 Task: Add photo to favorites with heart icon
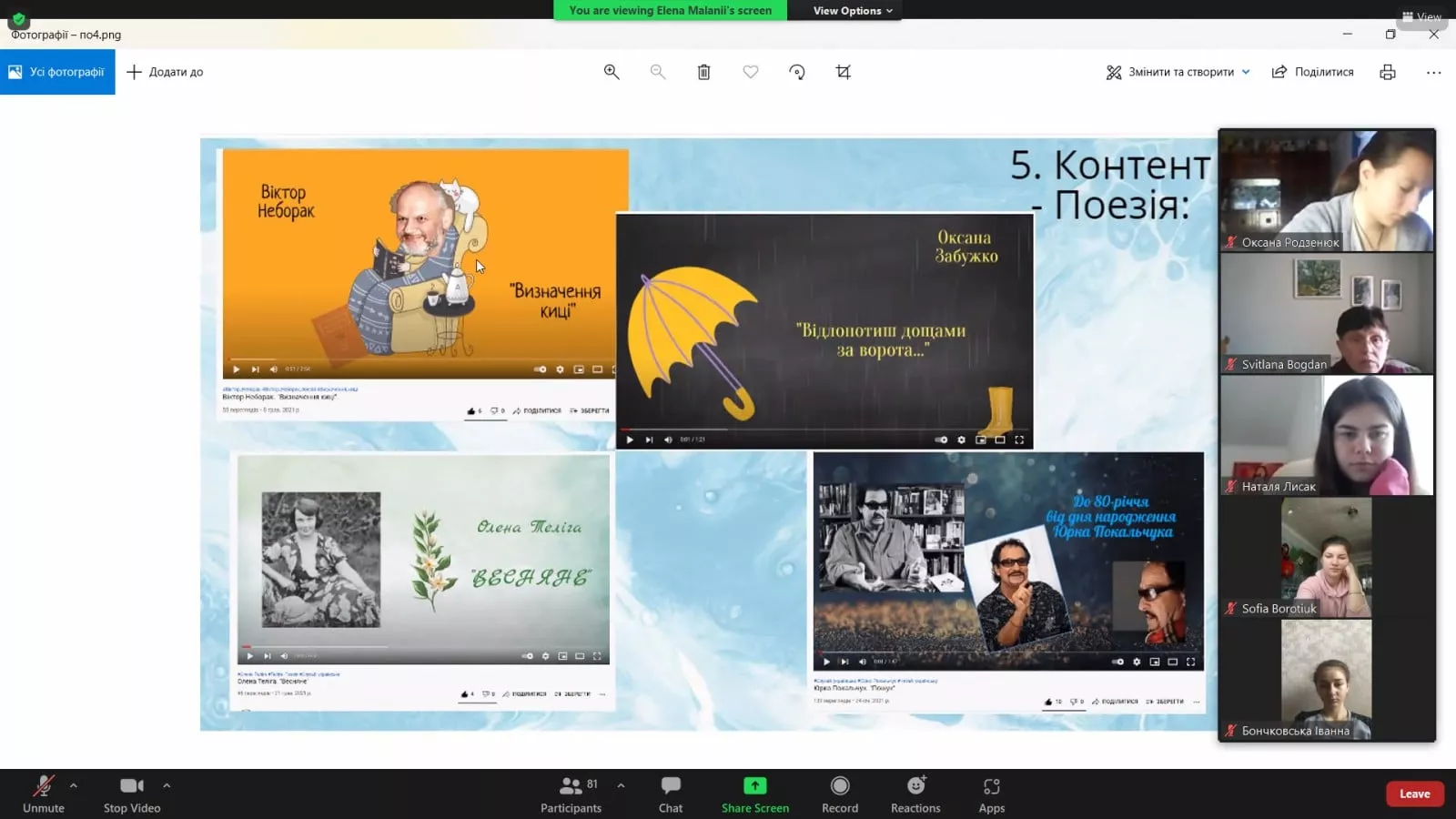pyautogui.click(x=751, y=72)
